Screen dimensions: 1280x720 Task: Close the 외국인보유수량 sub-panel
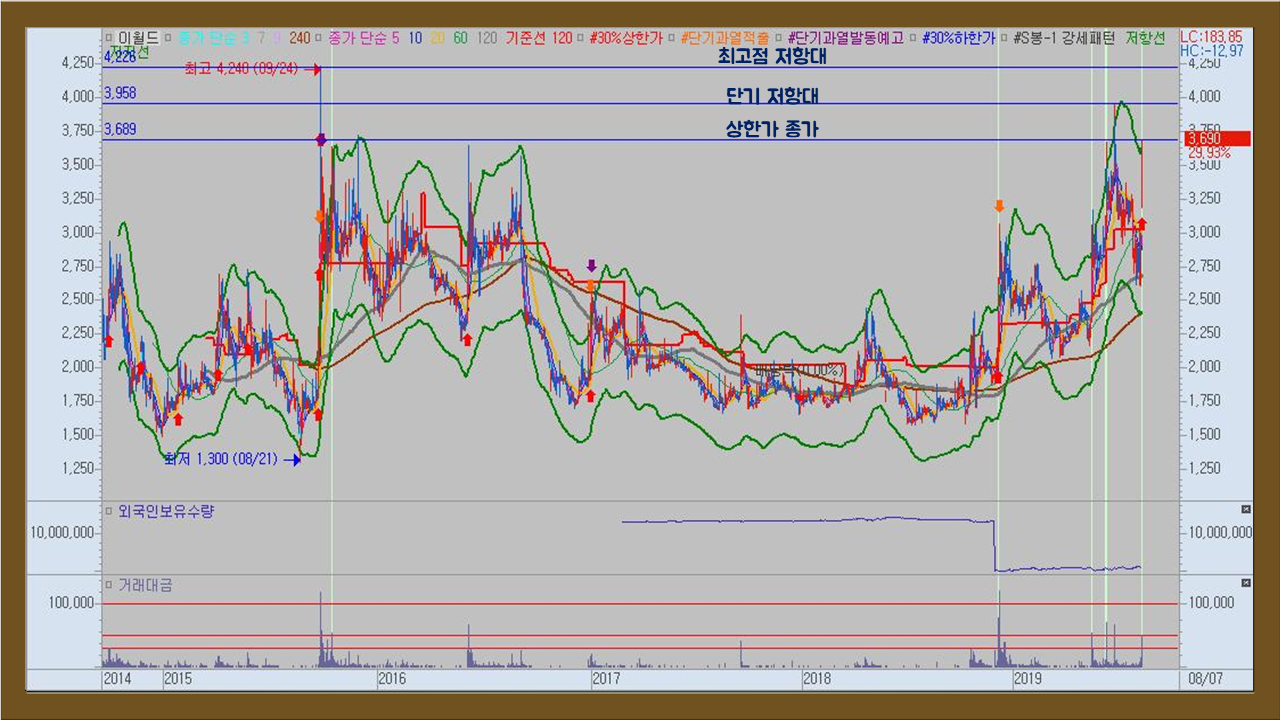[x=1245, y=509]
